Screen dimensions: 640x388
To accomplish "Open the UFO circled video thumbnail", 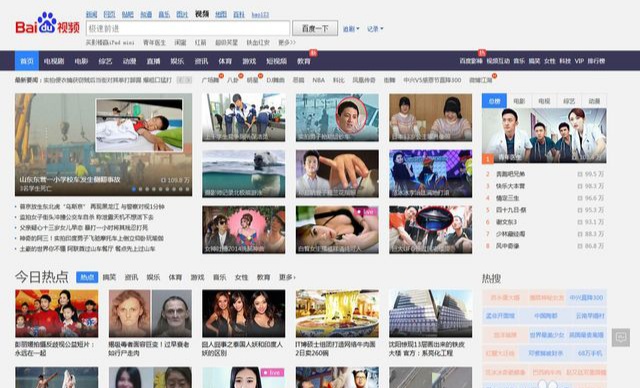I will pyautogui.click(x=431, y=230).
